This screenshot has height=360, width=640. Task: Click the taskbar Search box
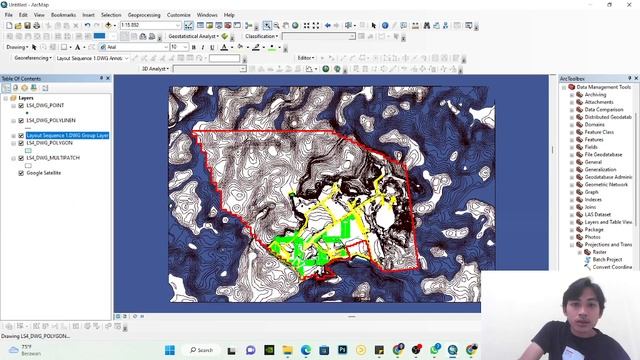pyautogui.click(x=201, y=350)
